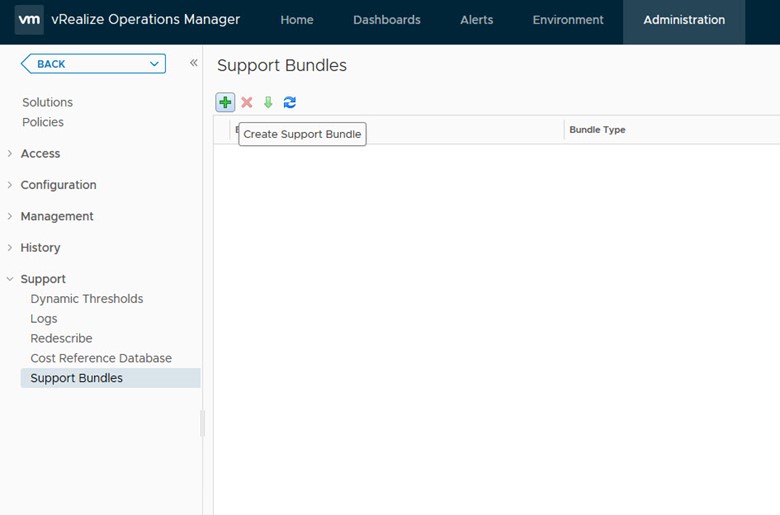
Task: Collapse the left navigation pane with double chevron
Action: pos(194,63)
